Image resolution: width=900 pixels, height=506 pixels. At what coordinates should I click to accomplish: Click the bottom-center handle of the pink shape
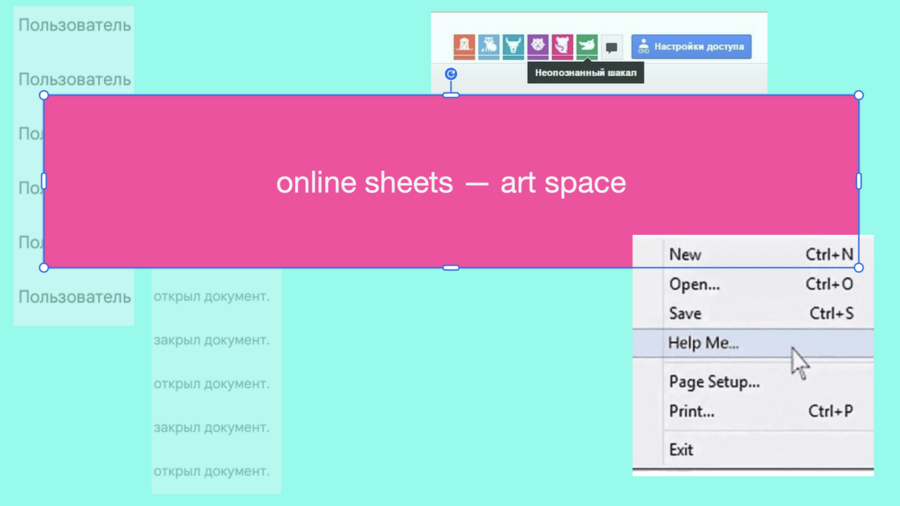click(x=451, y=268)
